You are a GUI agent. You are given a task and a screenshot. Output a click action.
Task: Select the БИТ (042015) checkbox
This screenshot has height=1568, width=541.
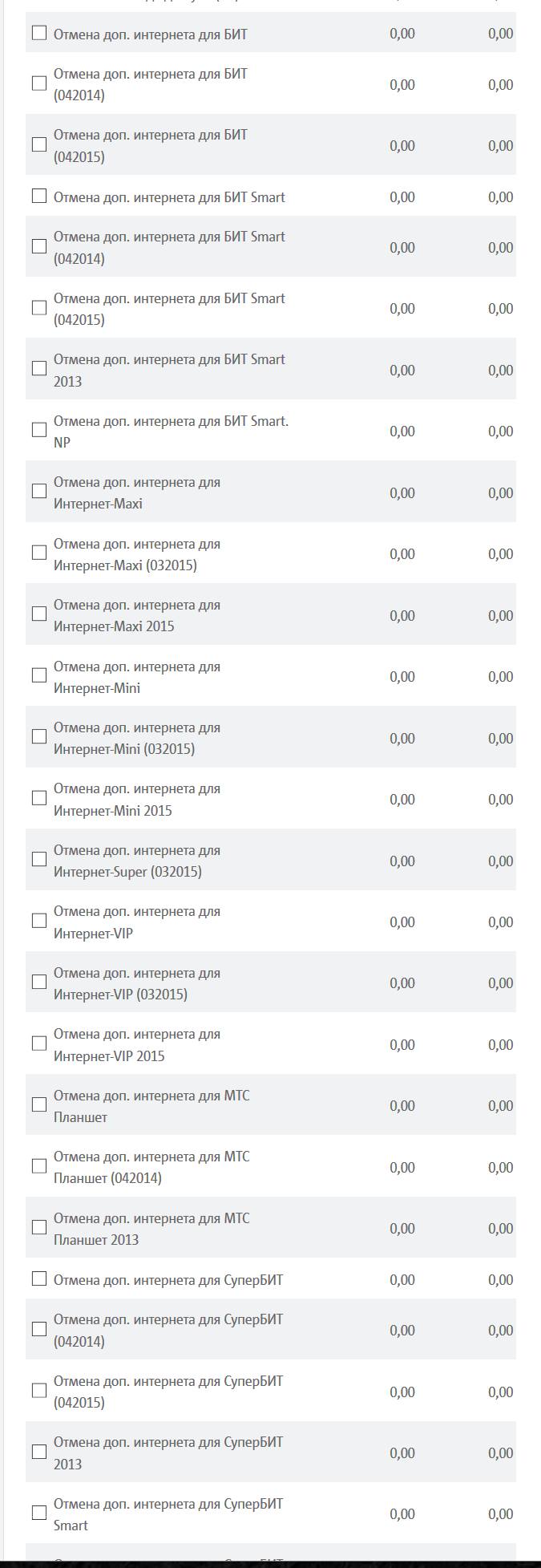[x=39, y=144]
